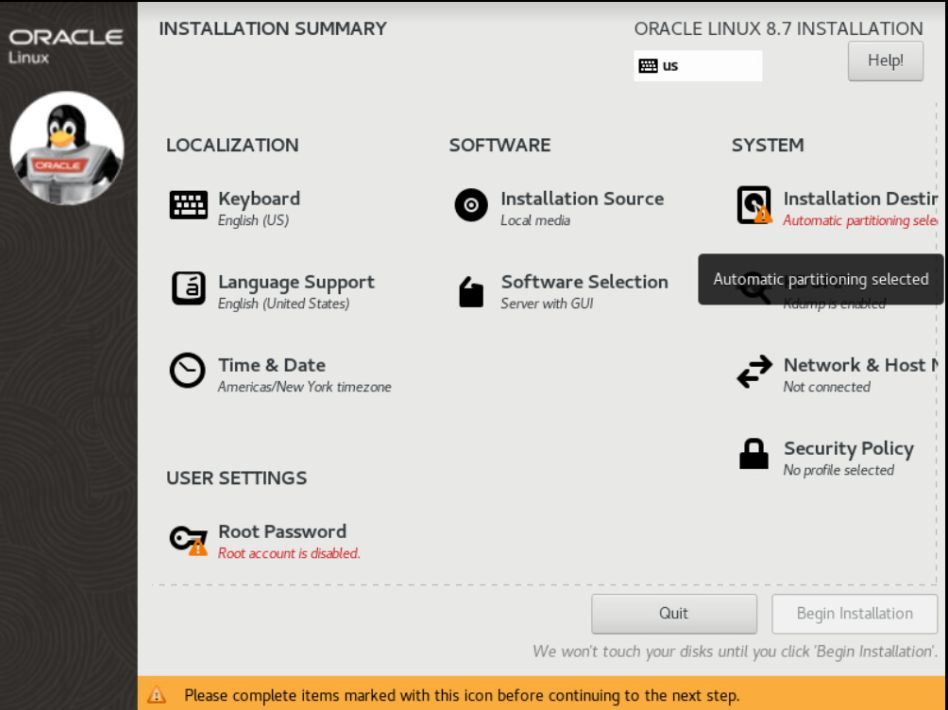948x710 pixels.
Task: Open the Security Policy label
Action: (x=848, y=448)
